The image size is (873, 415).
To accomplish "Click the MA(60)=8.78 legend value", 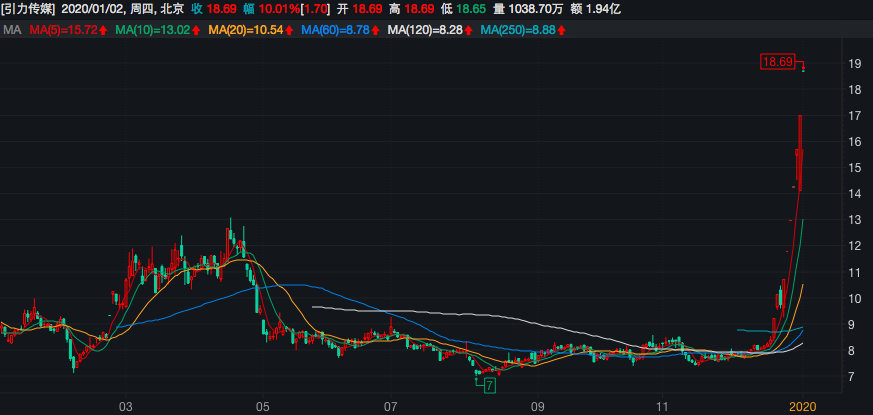I will [x=335, y=31].
